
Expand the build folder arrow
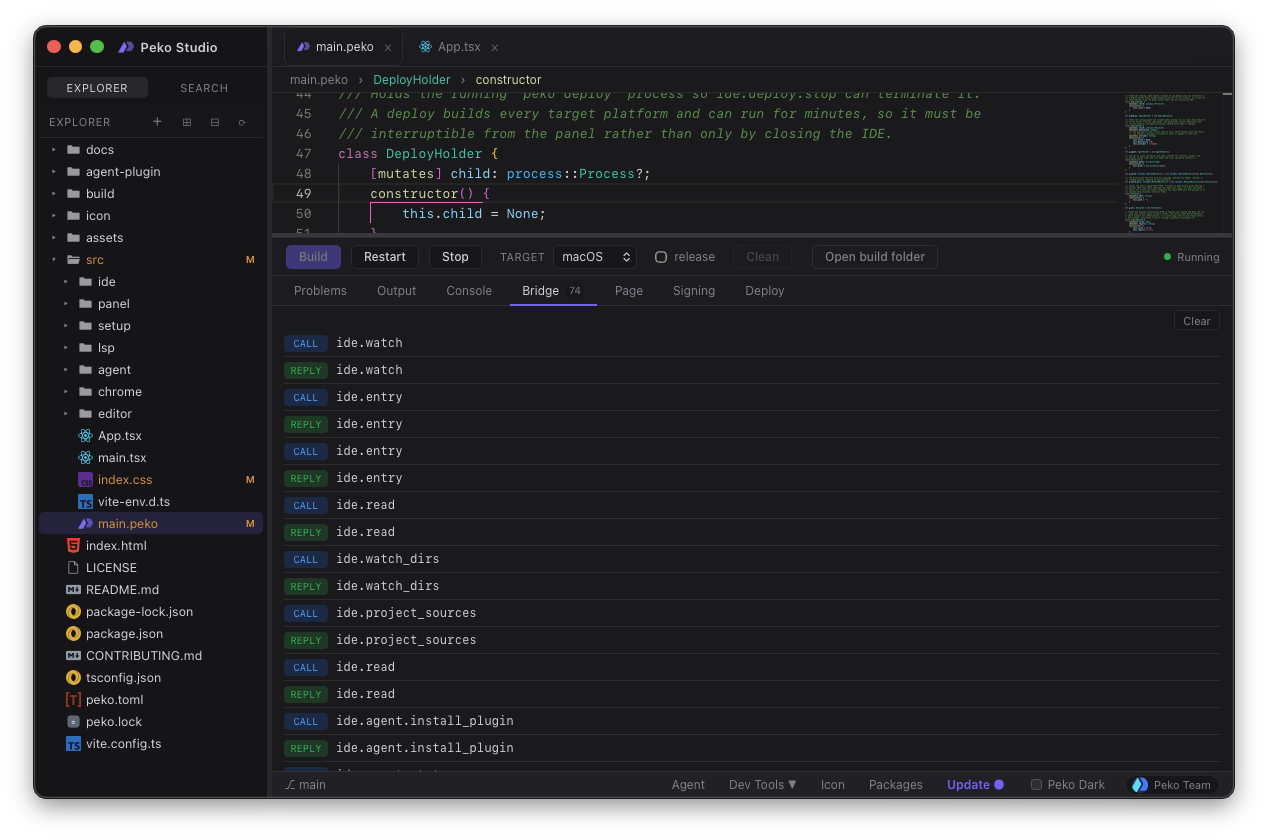(x=54, y=194)
